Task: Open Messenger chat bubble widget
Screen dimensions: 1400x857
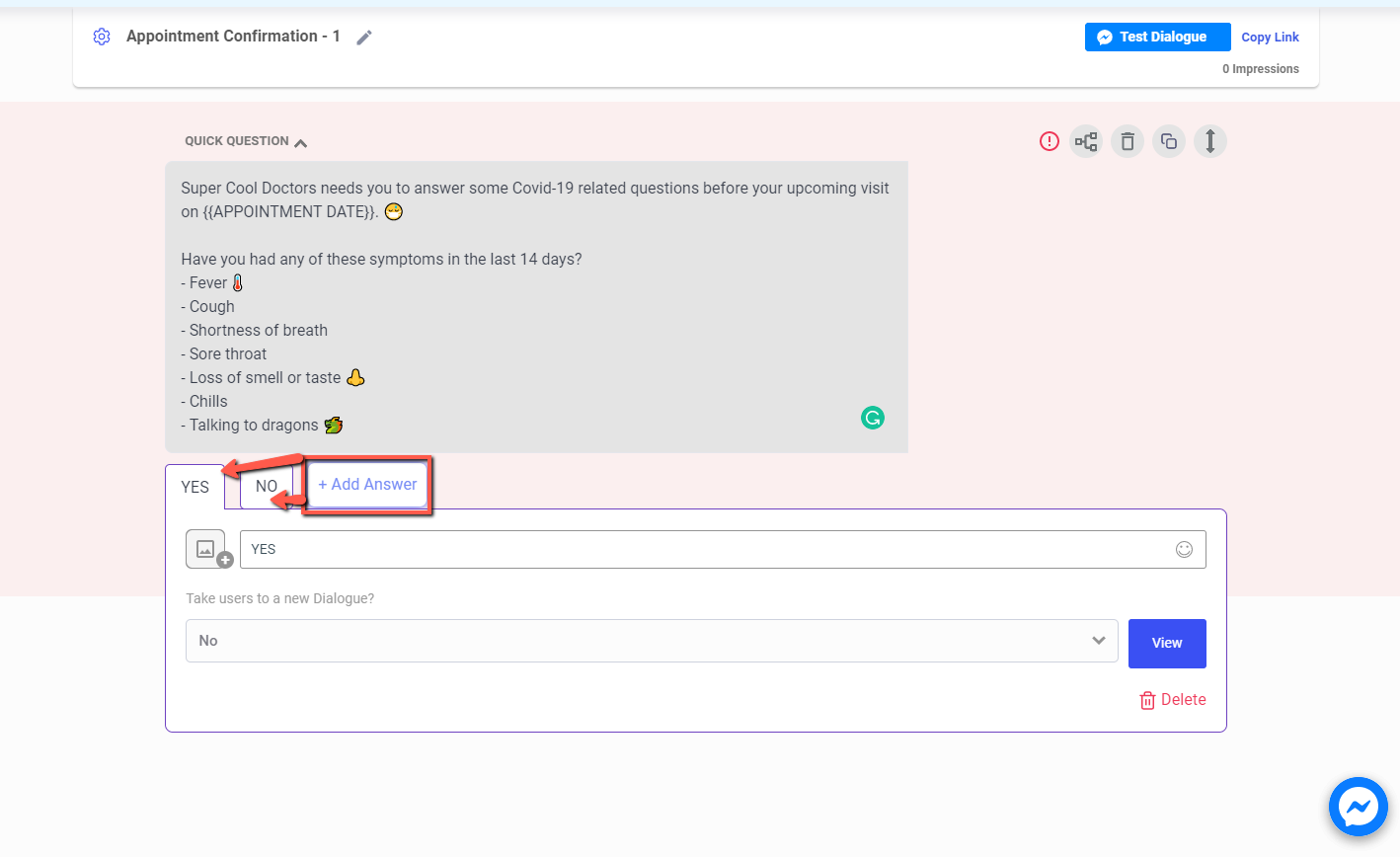Action: click(x=1358, y=807)
